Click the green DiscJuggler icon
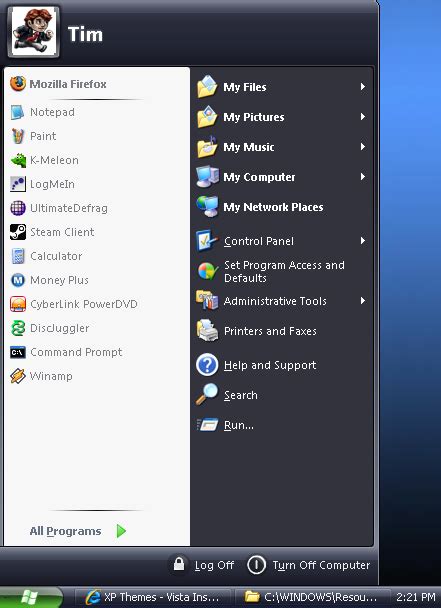Image resolution: width=441 pixels, height=608 pixels. click(x=18, y=328)
